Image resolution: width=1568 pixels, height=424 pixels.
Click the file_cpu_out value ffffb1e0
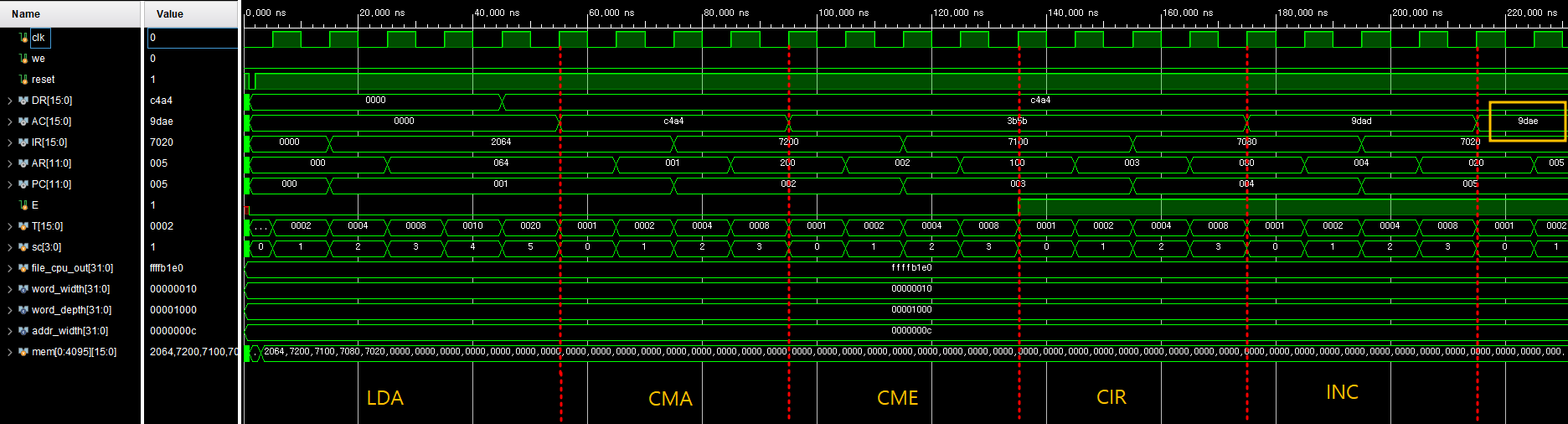tap(167, 268)
